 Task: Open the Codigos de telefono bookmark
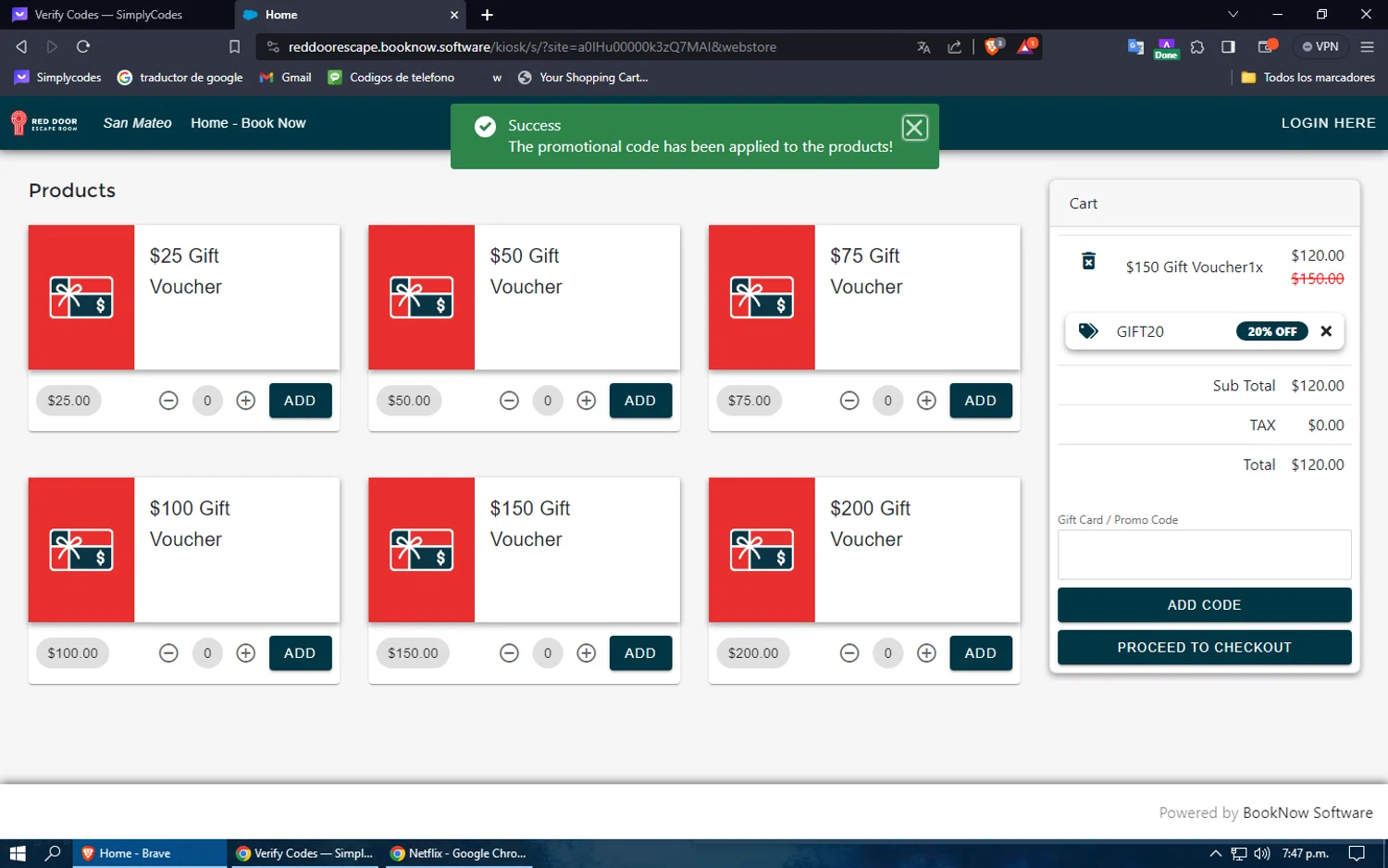(391, 78)
